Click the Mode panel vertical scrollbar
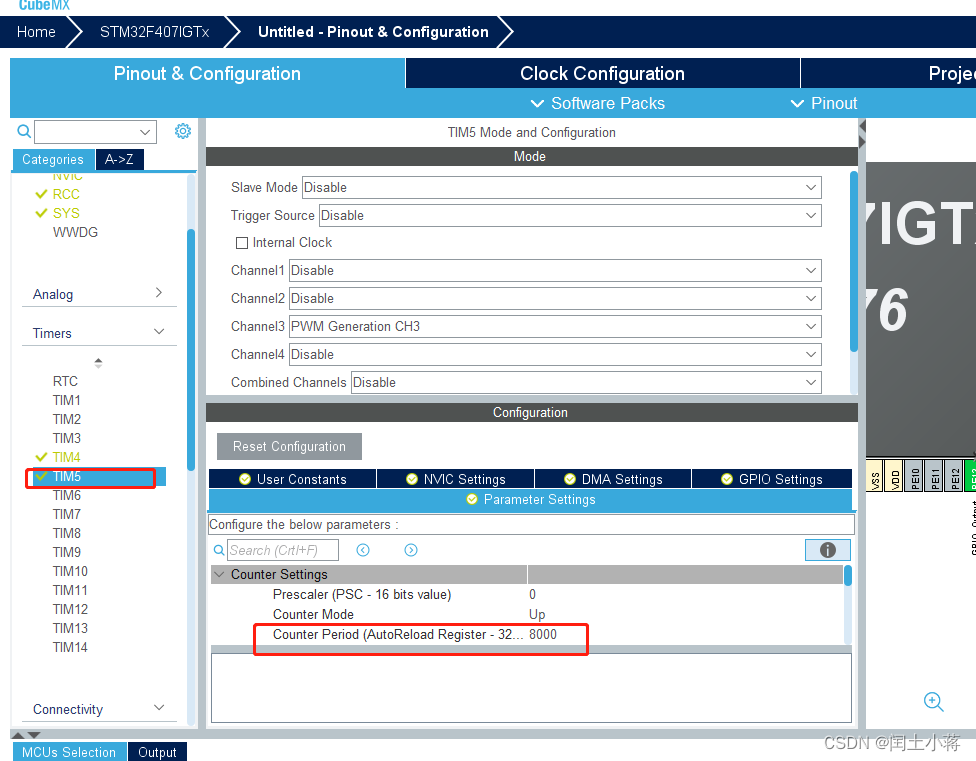The width and height of the screenshot is (976, 761). click(854, 261)
